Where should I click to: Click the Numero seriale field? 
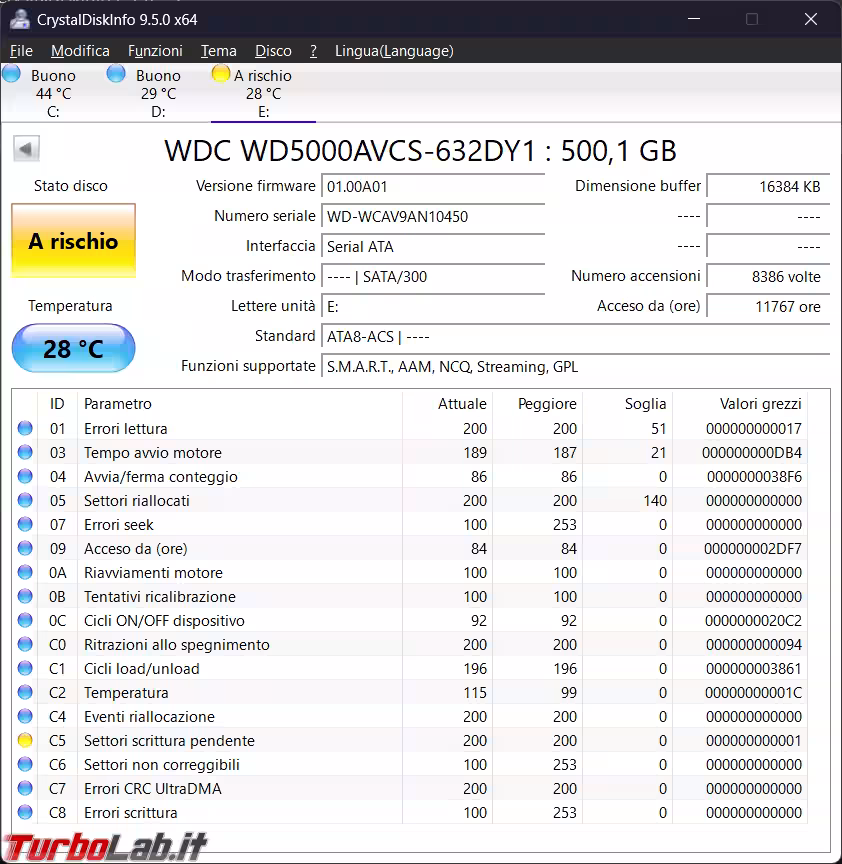click(x=434, y=217)
